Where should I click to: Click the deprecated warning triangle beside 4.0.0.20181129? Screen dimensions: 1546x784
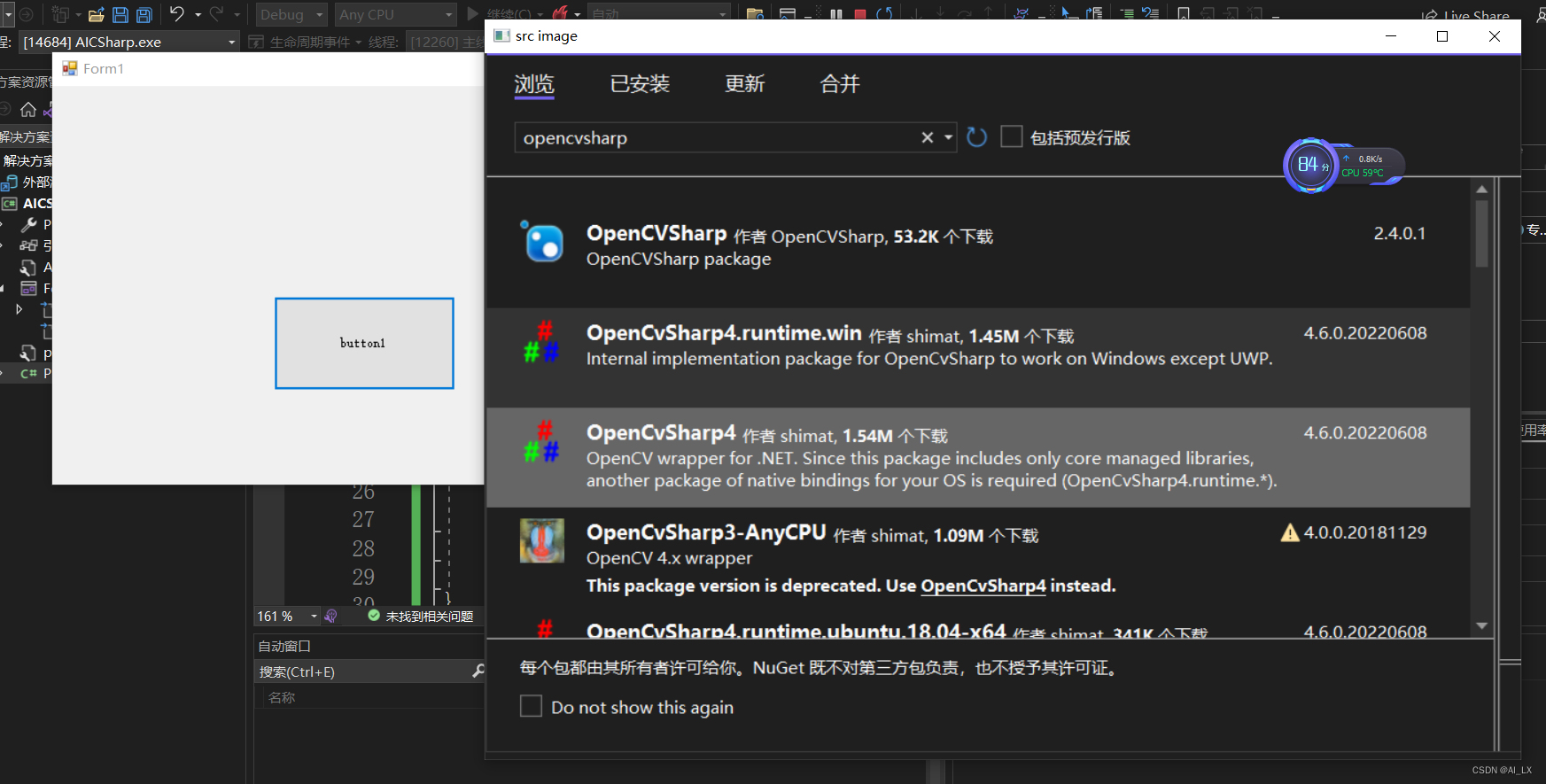click(1290, 532)
